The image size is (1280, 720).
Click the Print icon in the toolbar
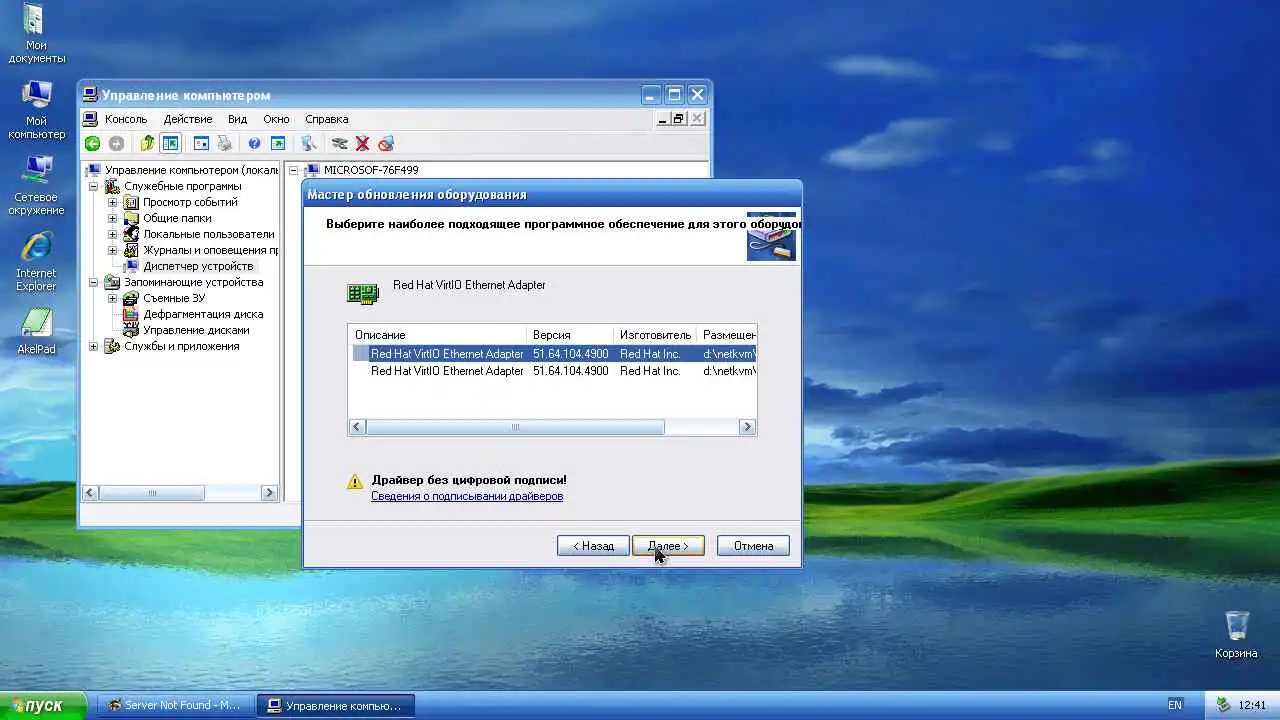tap(224, 144)
